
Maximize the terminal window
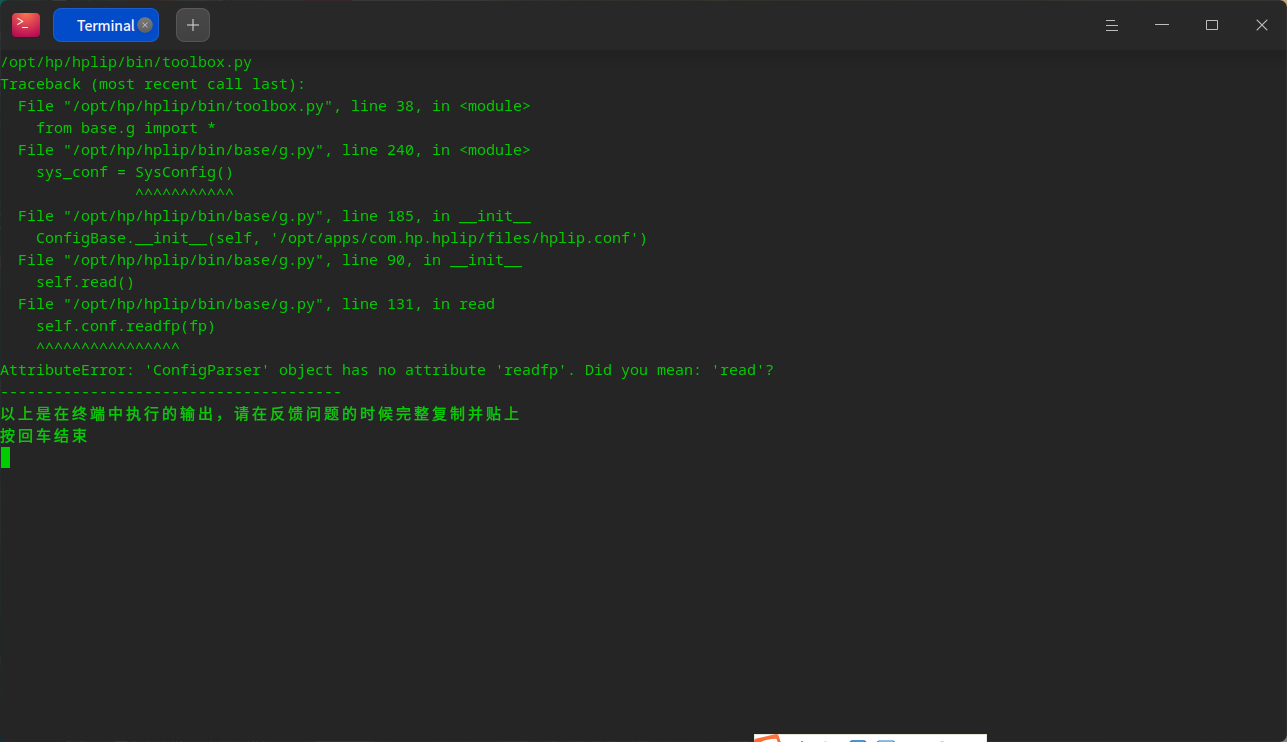(x=1212, y=25)
